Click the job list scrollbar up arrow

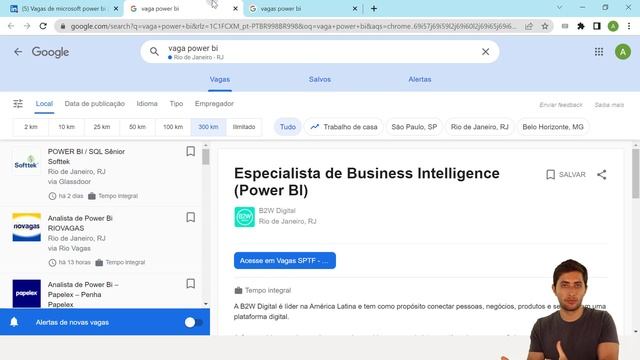(205, 145)
